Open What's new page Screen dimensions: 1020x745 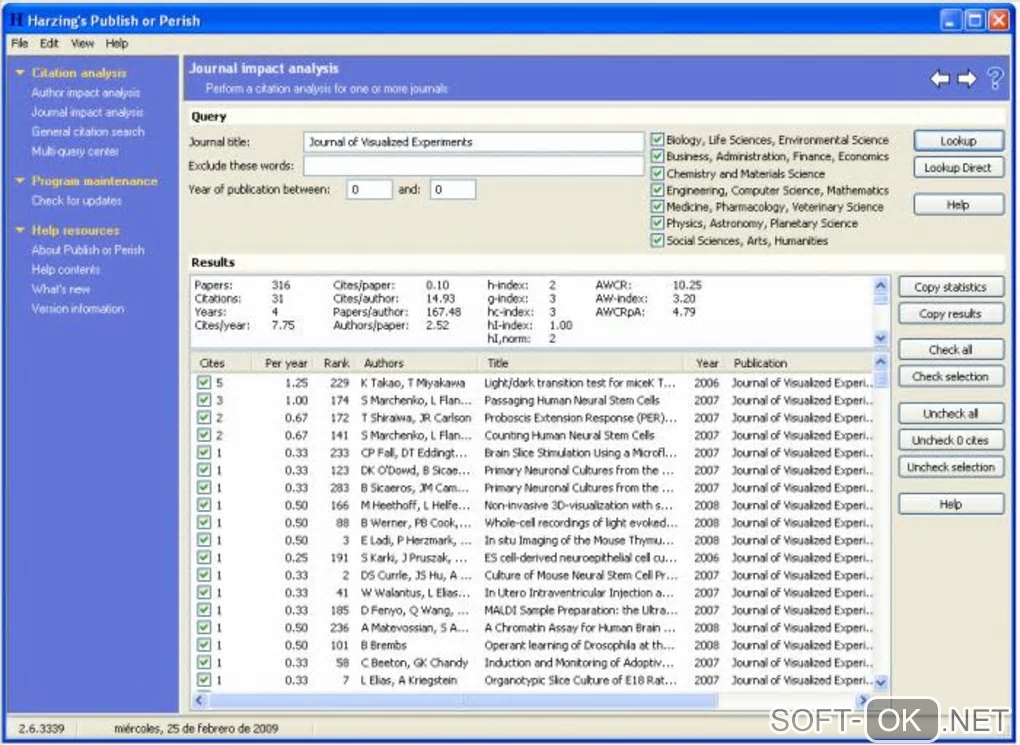click(x=60, y=290)
